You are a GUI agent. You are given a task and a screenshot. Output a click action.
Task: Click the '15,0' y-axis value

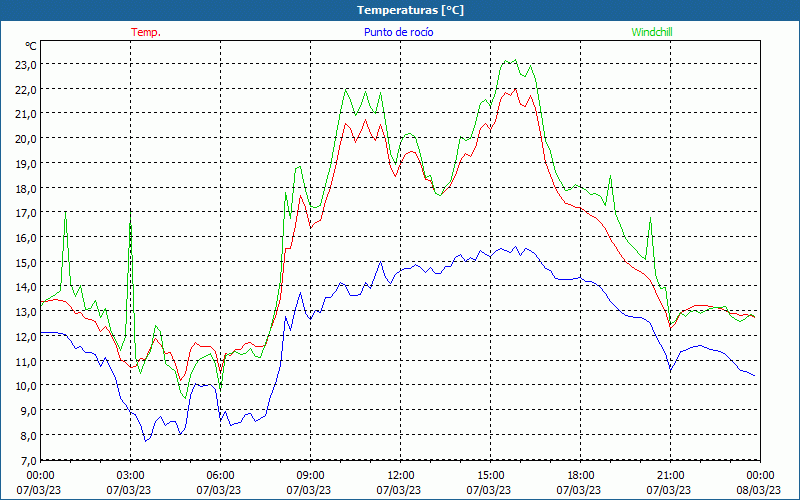(27, 263)
